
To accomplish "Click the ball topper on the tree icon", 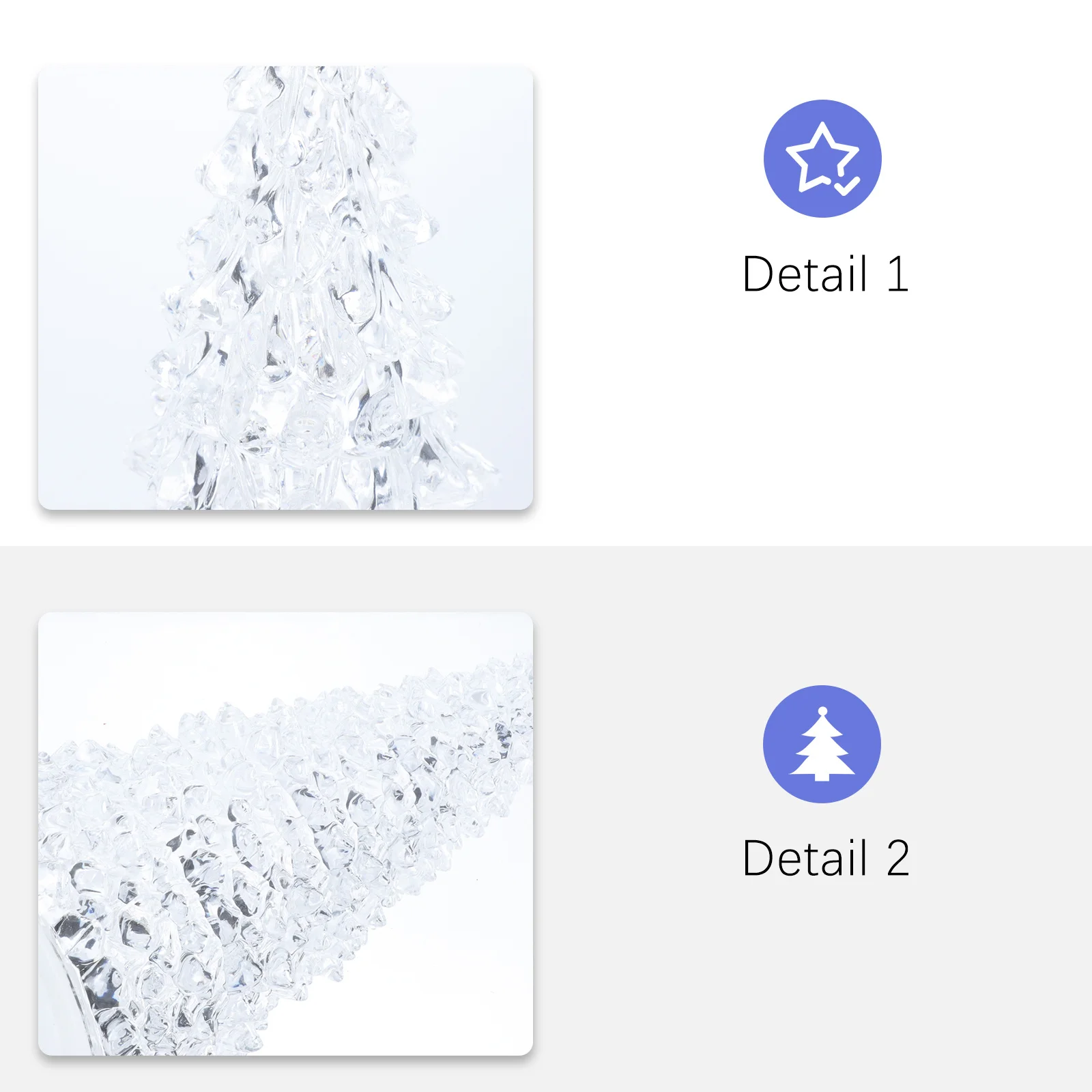I will click(822, 711).
